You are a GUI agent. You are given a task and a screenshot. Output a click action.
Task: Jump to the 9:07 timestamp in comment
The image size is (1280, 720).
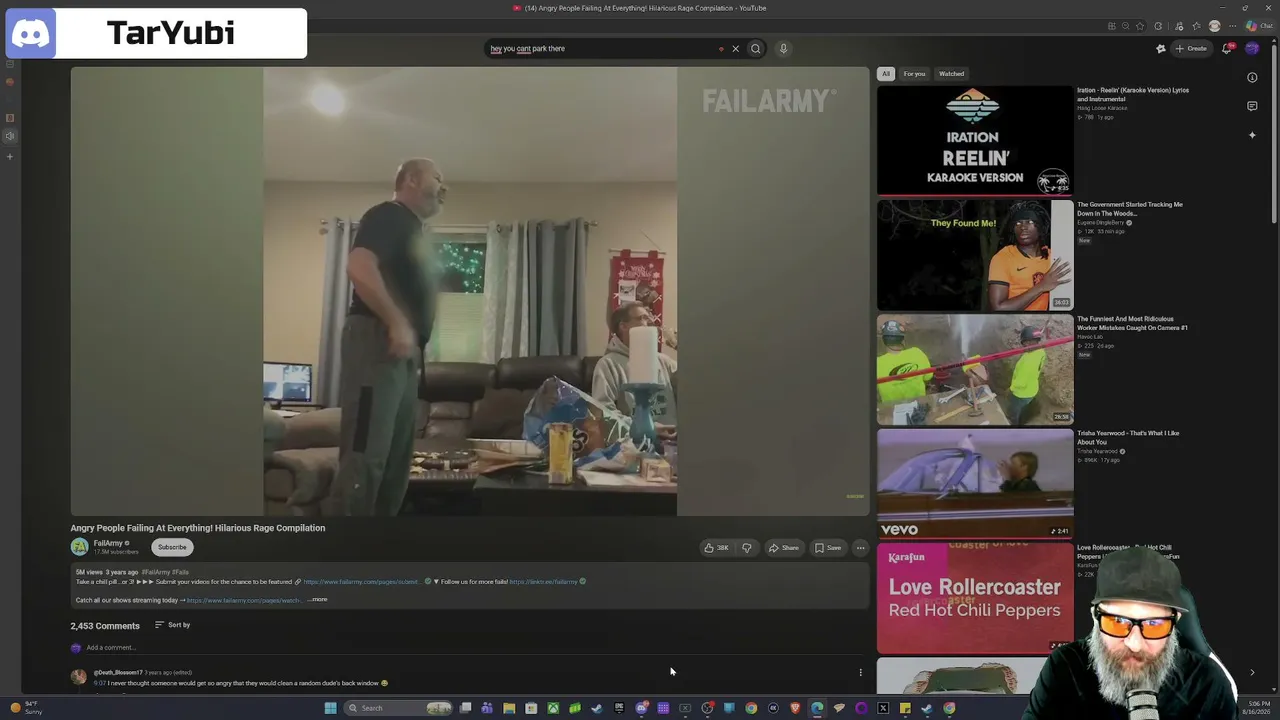coord(99,683)
